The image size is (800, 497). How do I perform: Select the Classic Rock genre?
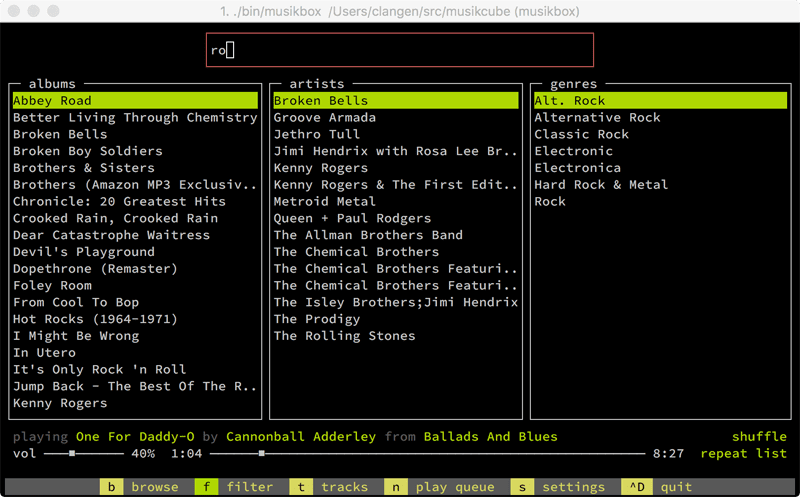pyautogui.click(x=582, y=134)
